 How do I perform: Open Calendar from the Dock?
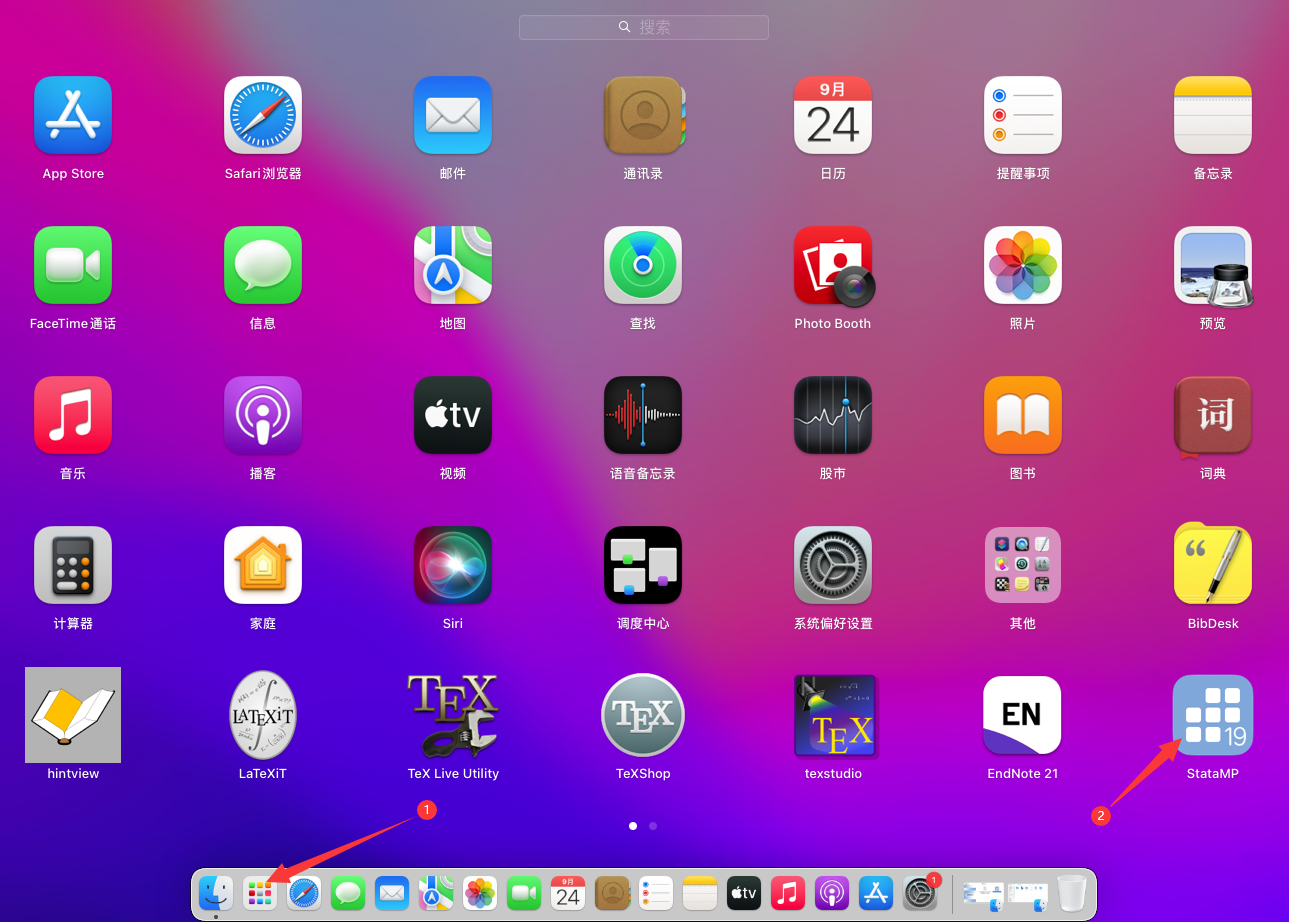tap(568, 892)
